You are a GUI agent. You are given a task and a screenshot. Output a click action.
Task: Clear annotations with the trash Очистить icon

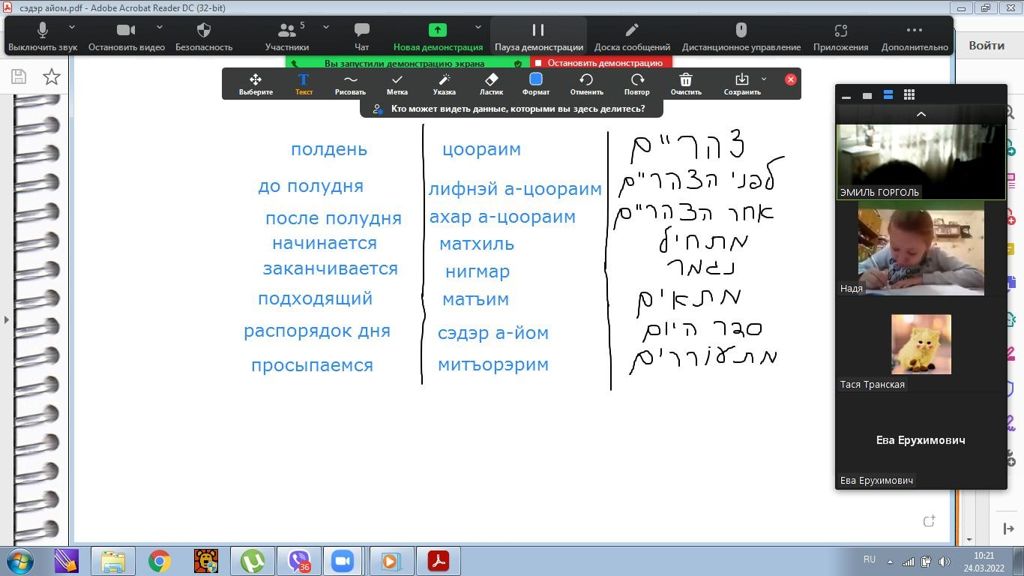[x=685, y=83]
